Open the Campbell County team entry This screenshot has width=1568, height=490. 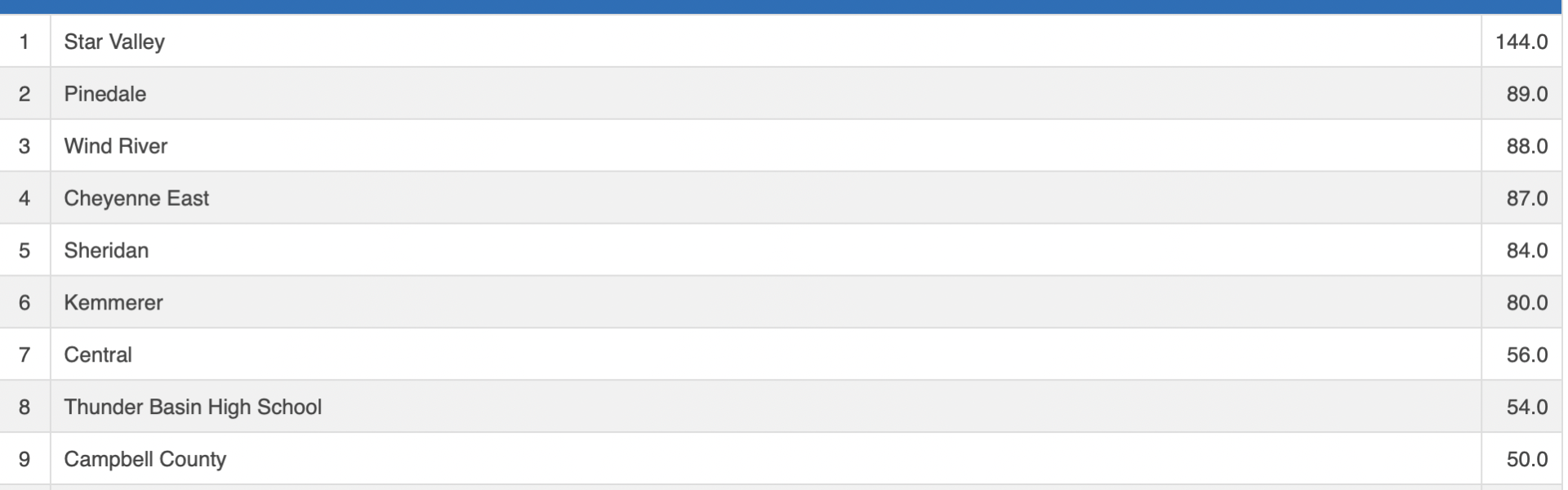coord(145,460)
